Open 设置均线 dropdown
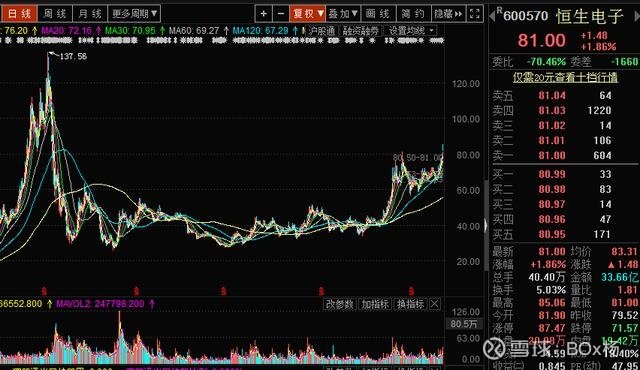The width and height of the screenshot is (640, 370). coord(411,31)
